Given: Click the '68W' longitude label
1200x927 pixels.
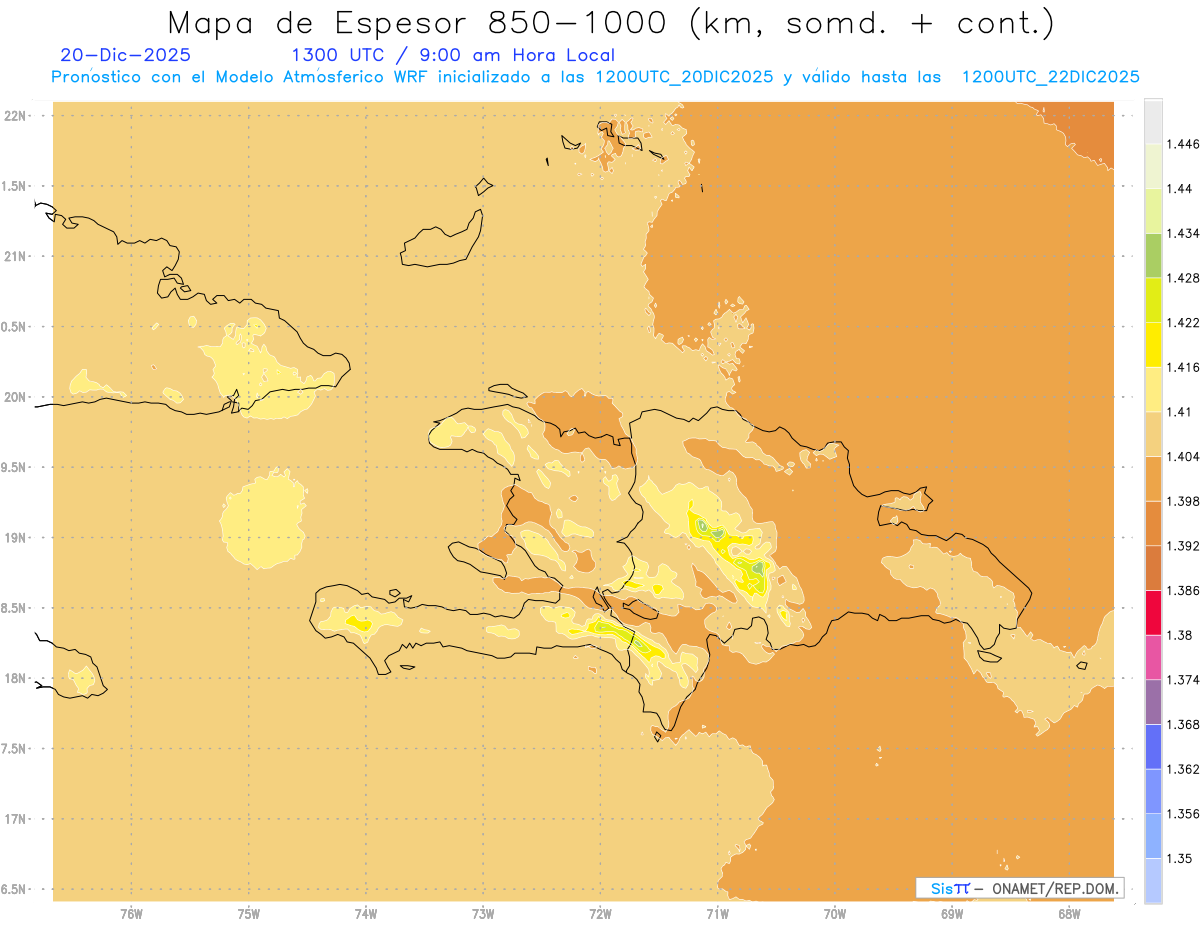Looking at the screenshot, I should [1069, 914].
